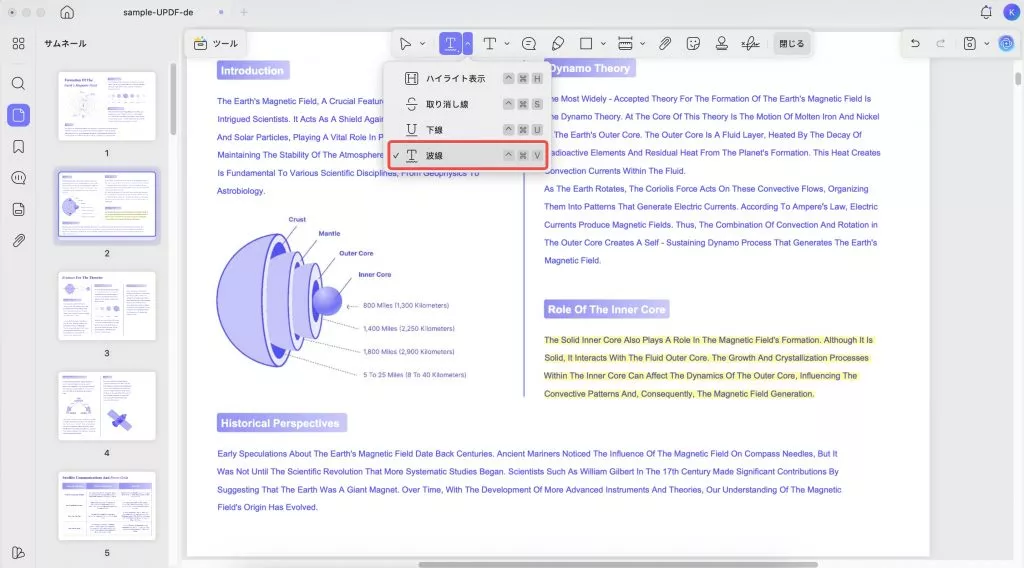Click the document vertical scrollbar thumb

tap(1017, 78)
